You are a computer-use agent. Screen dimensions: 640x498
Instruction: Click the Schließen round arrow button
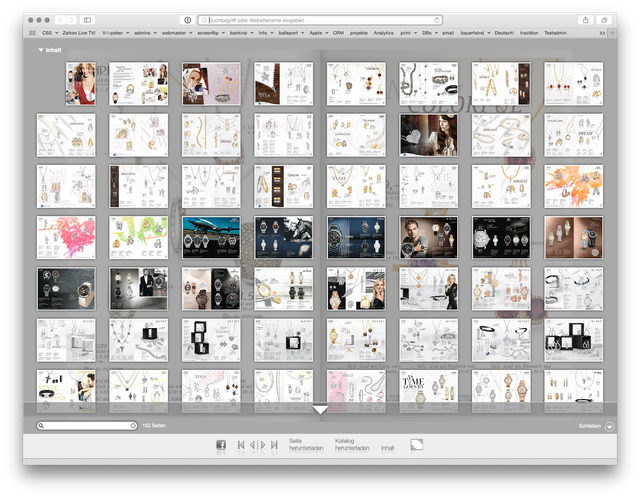tap(609, 426)
